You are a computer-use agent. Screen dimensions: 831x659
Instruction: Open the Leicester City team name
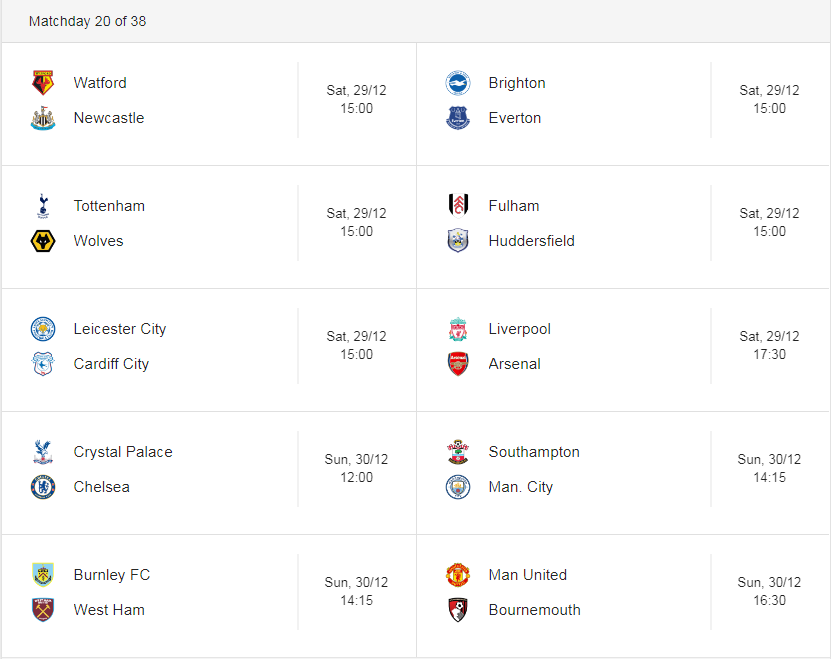(120, 329)
